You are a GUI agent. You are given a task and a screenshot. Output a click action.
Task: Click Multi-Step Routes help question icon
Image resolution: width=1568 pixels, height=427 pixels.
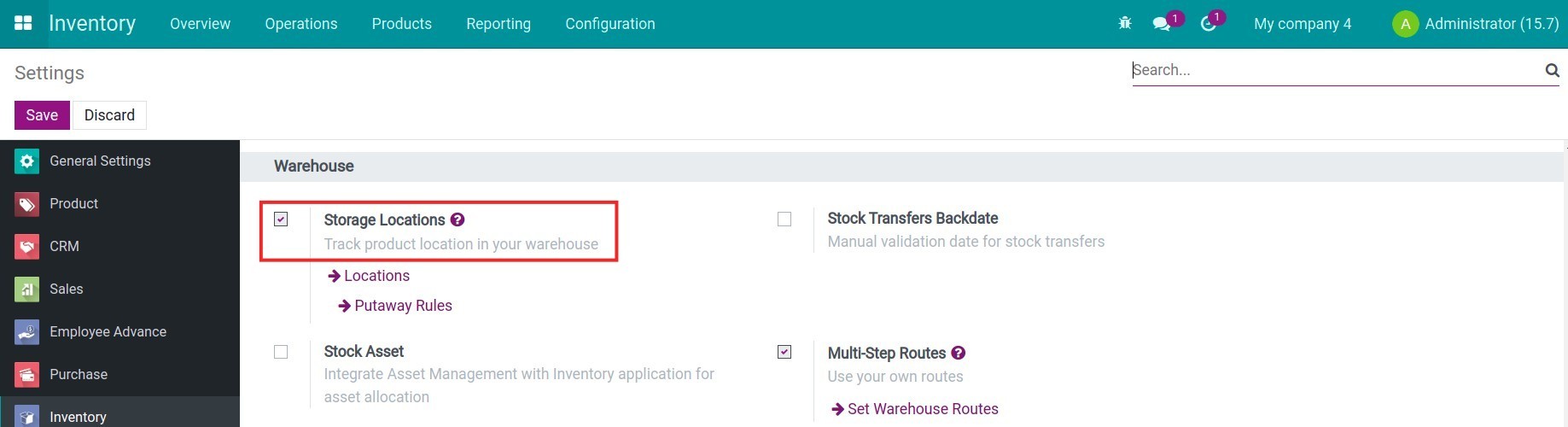pos(958,353)
